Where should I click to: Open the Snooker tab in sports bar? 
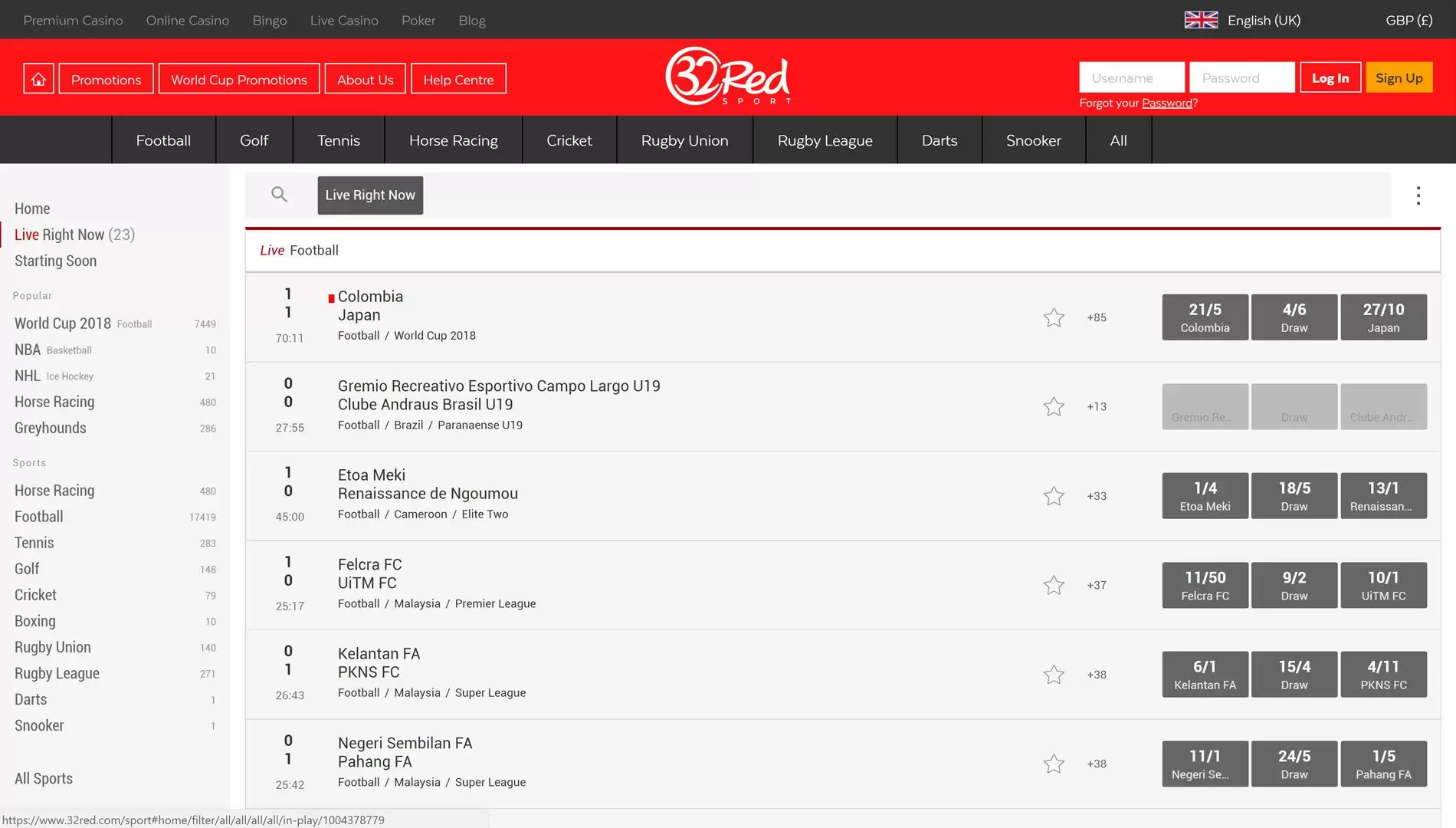tap(1034, 140)
